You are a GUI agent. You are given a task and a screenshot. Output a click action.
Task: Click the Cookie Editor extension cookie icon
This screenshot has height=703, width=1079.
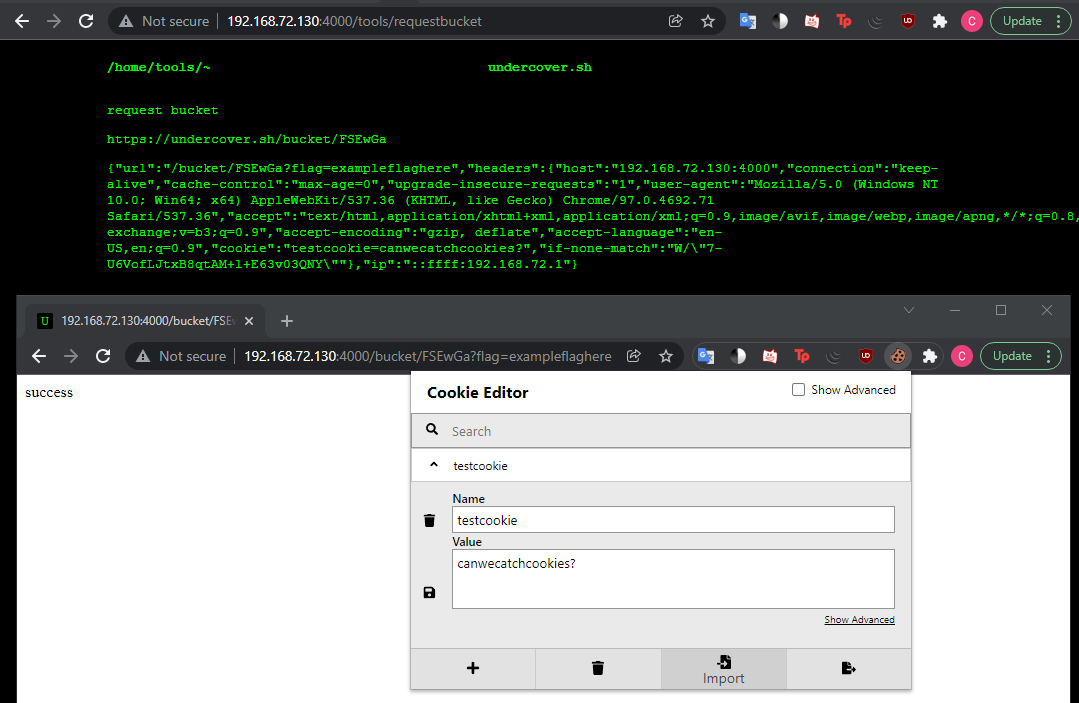coord(898,356)
